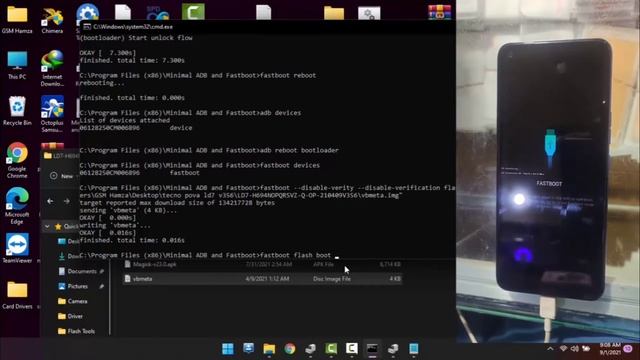Collapse the Quick access tree node

coord(47,226)
